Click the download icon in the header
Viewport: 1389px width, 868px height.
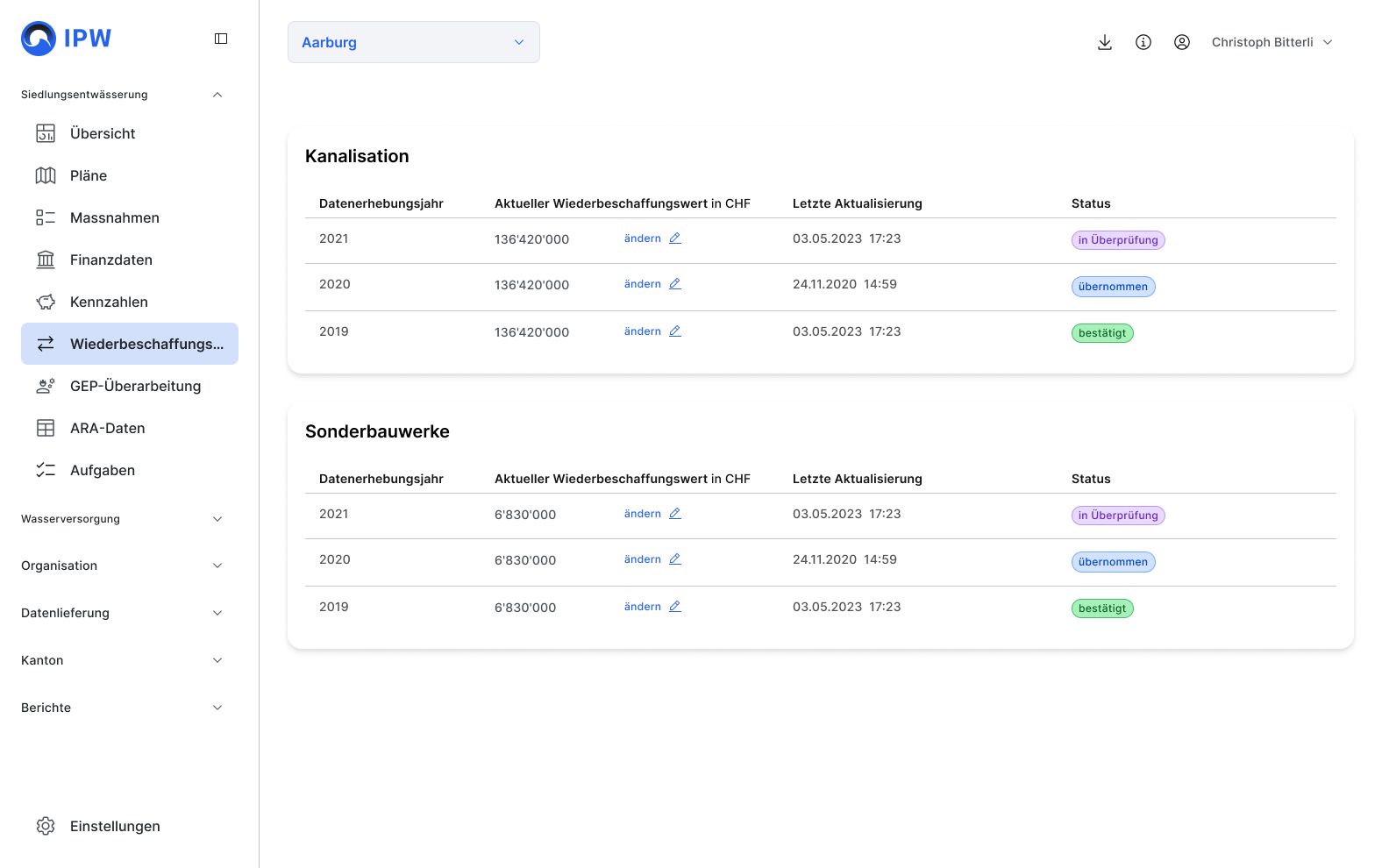(x=1105, y=42)
